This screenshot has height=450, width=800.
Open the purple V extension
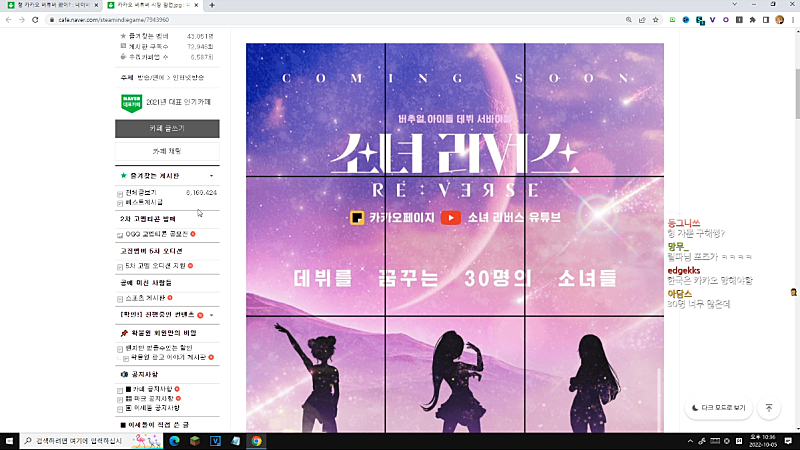(x=712, y=20)
